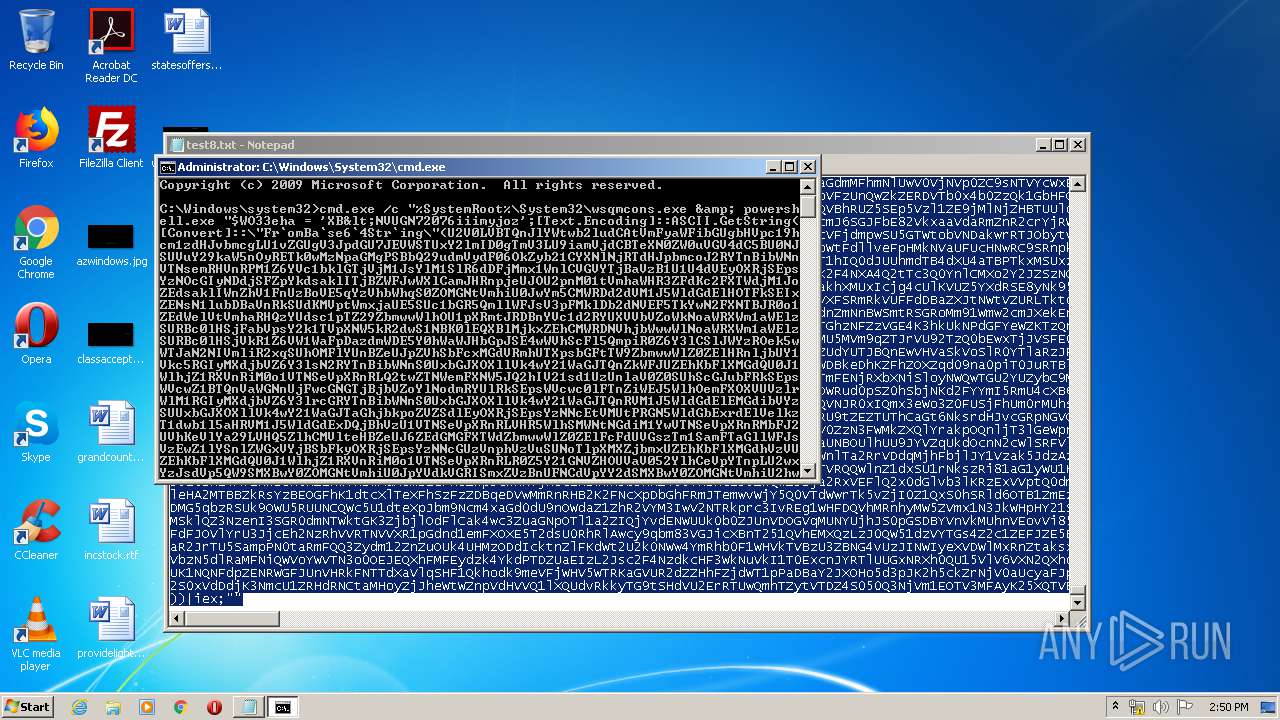Maximize the cmd.exe window
The width and height of the screenshot is (1280, 720).
[790, 167]
